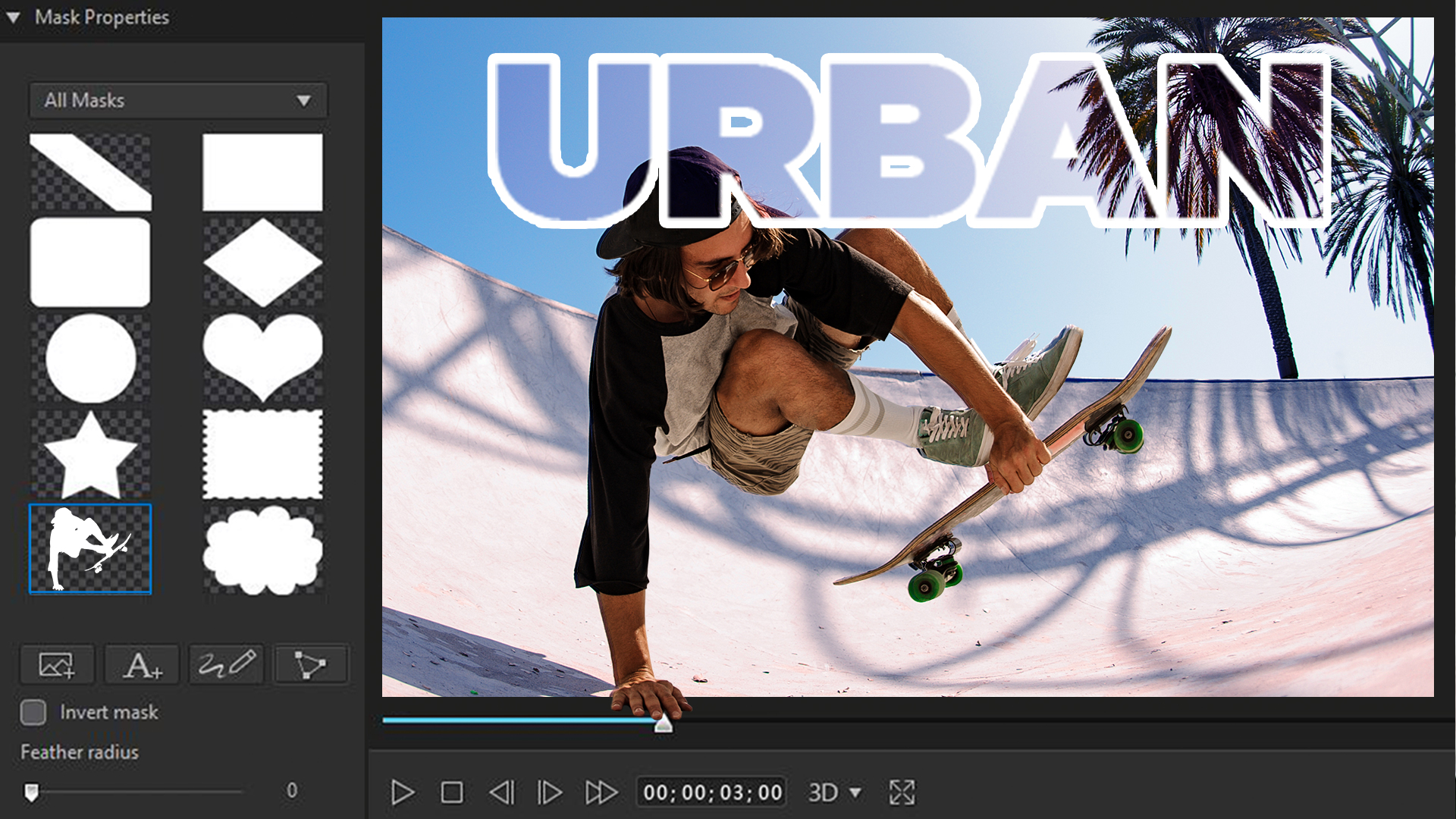1456x819 pixels.
Task: Click the timecode field 00;00;03;00
Action: 711,792
